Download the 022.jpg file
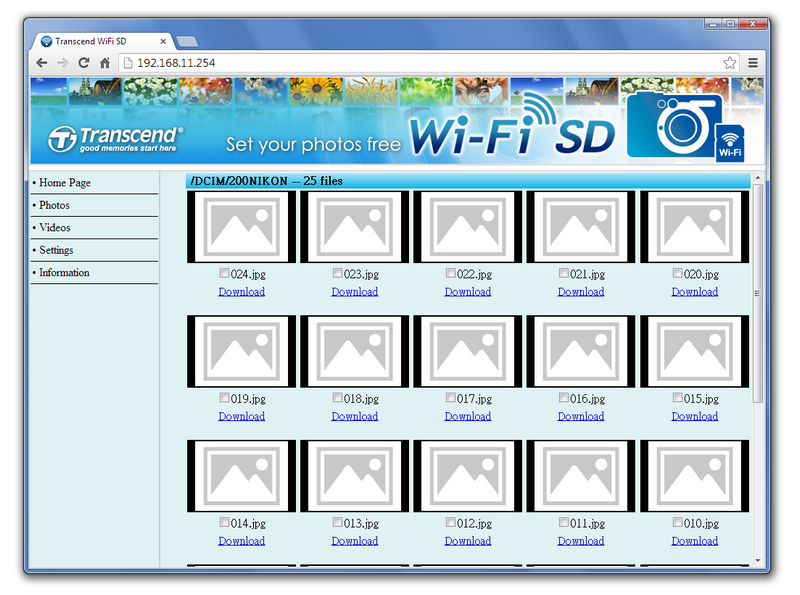The height and width of the screenshot is (595, 800). 468,292
